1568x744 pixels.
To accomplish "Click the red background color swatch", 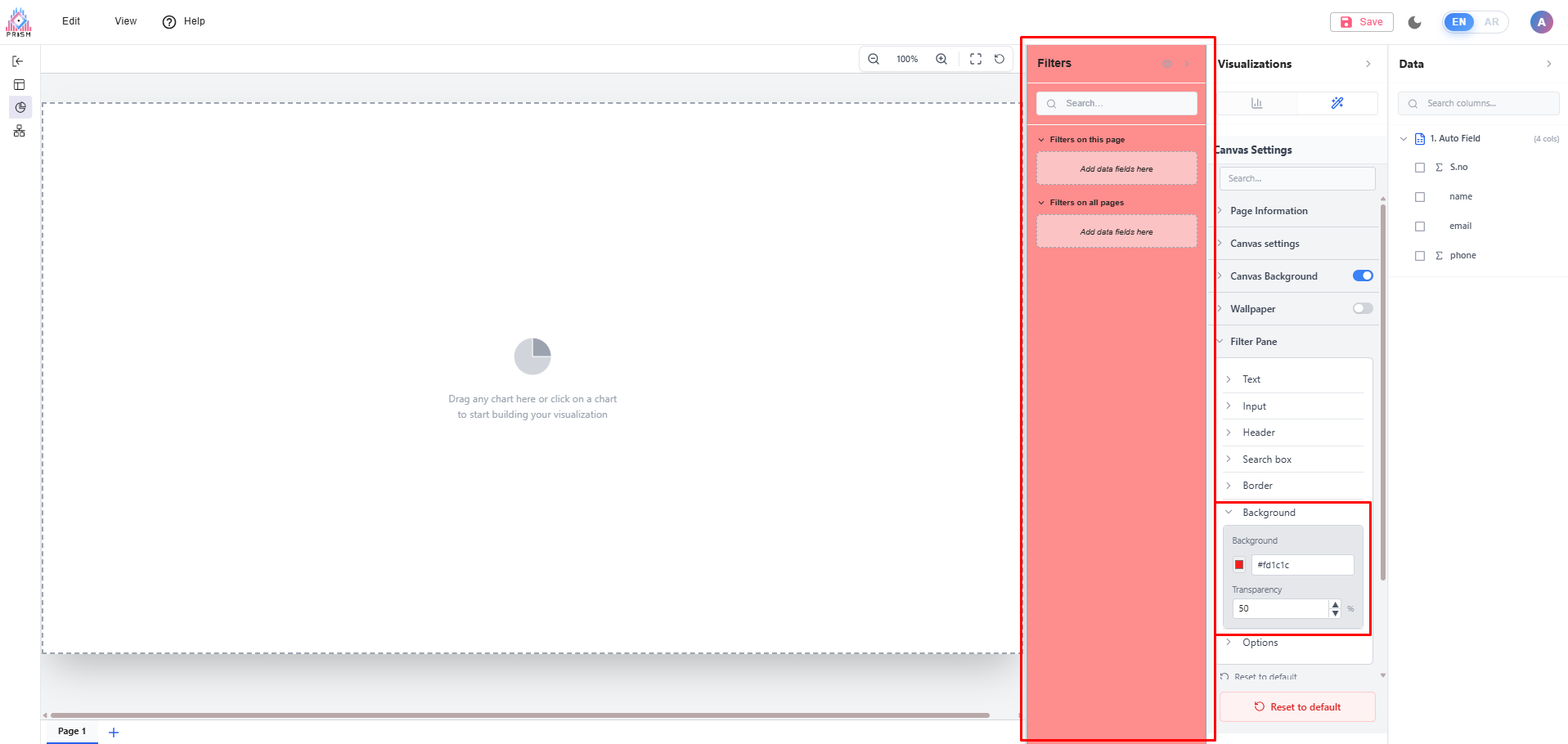I will 1239,565.
